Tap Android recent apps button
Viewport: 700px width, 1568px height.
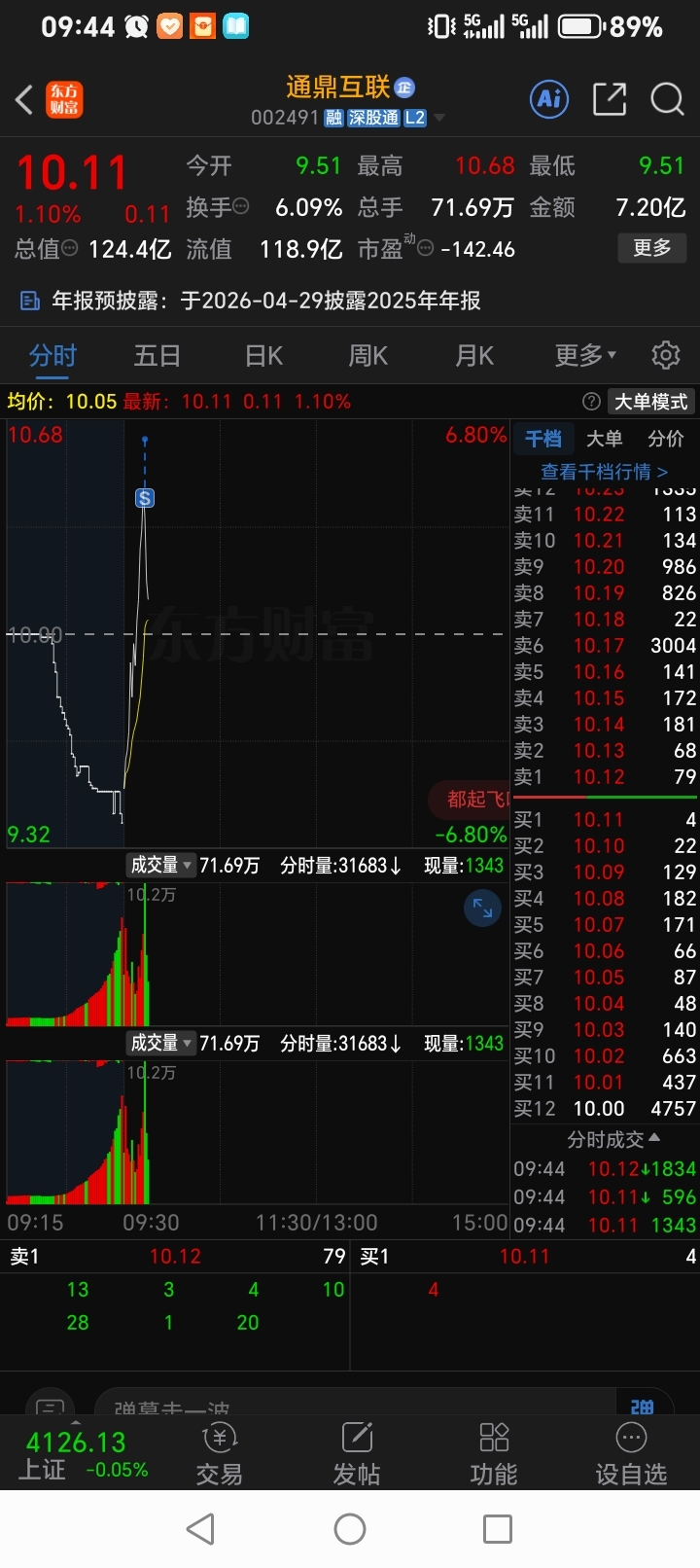click(x=498, y=1529)
